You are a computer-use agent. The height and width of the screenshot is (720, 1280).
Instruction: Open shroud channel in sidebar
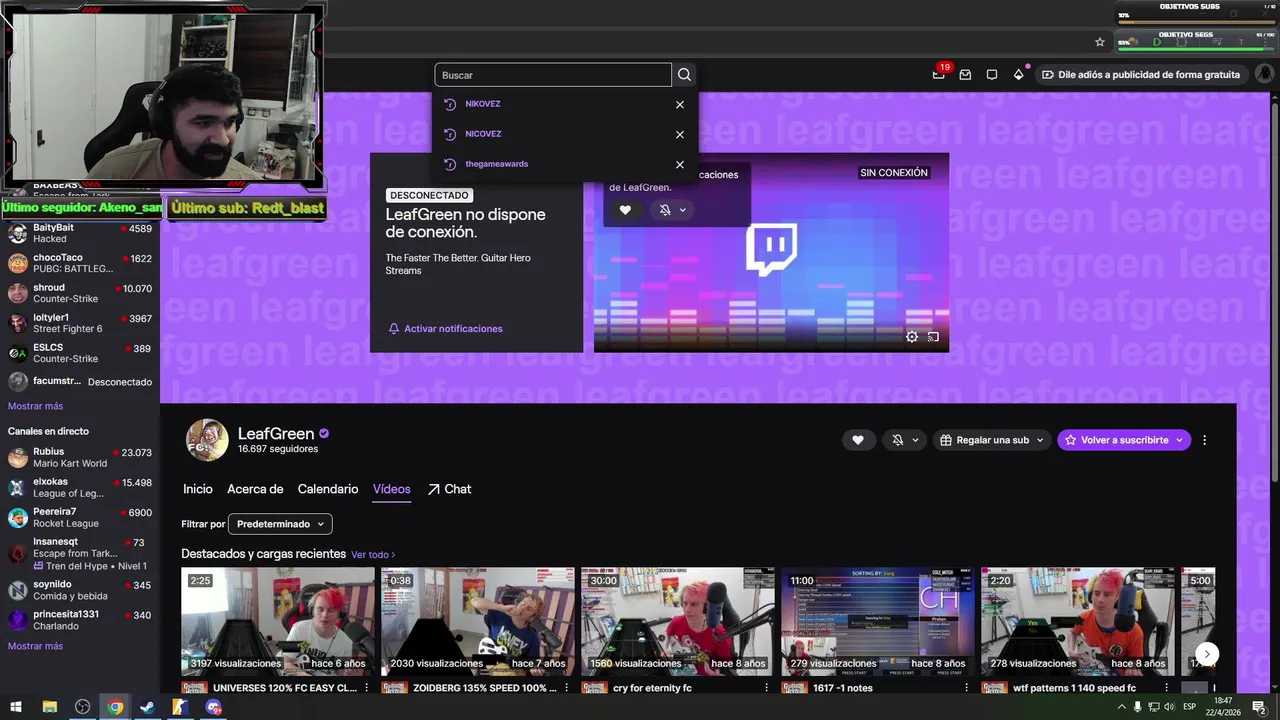point(80,293)
